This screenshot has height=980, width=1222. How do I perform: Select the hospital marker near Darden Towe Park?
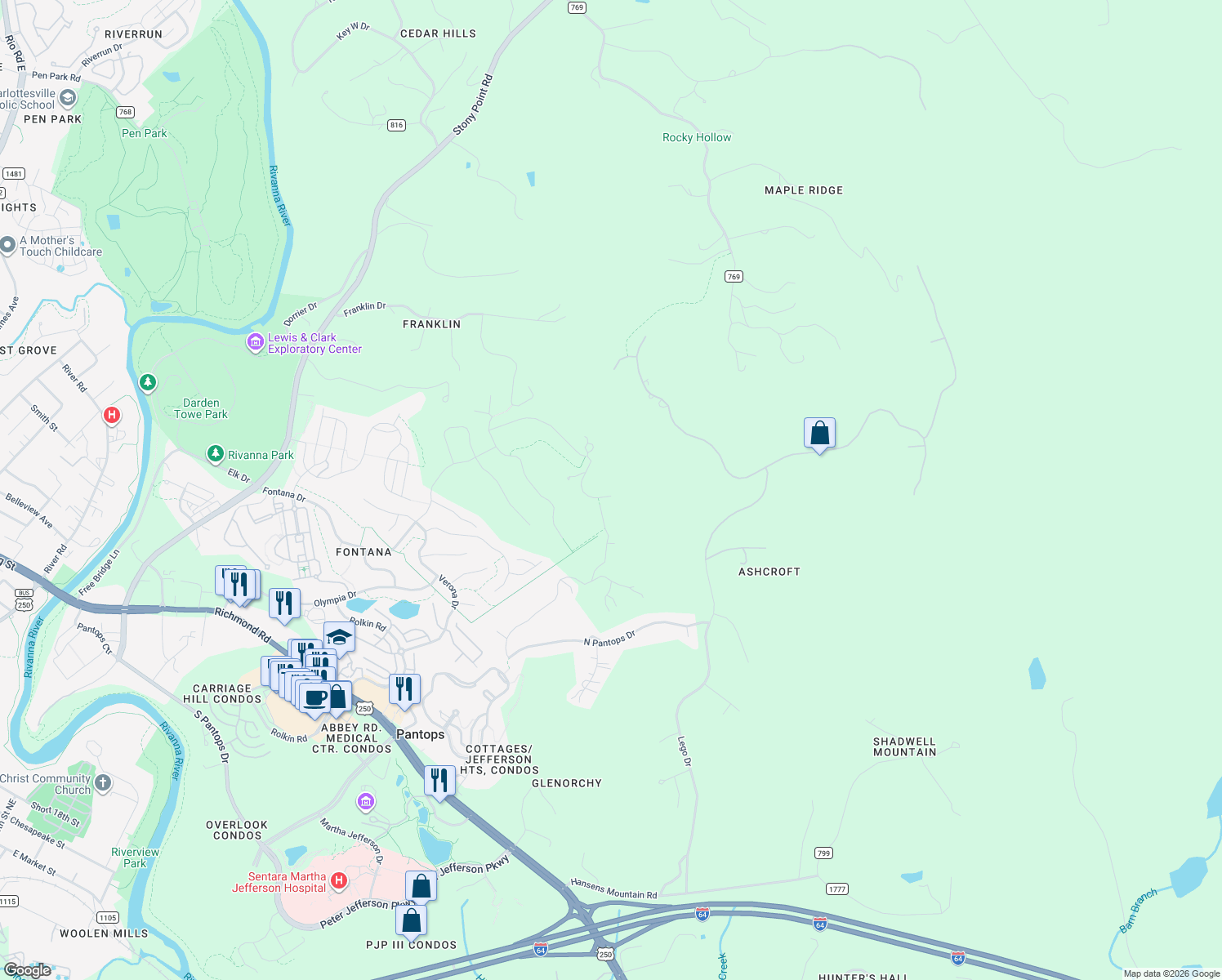[111, 414]
